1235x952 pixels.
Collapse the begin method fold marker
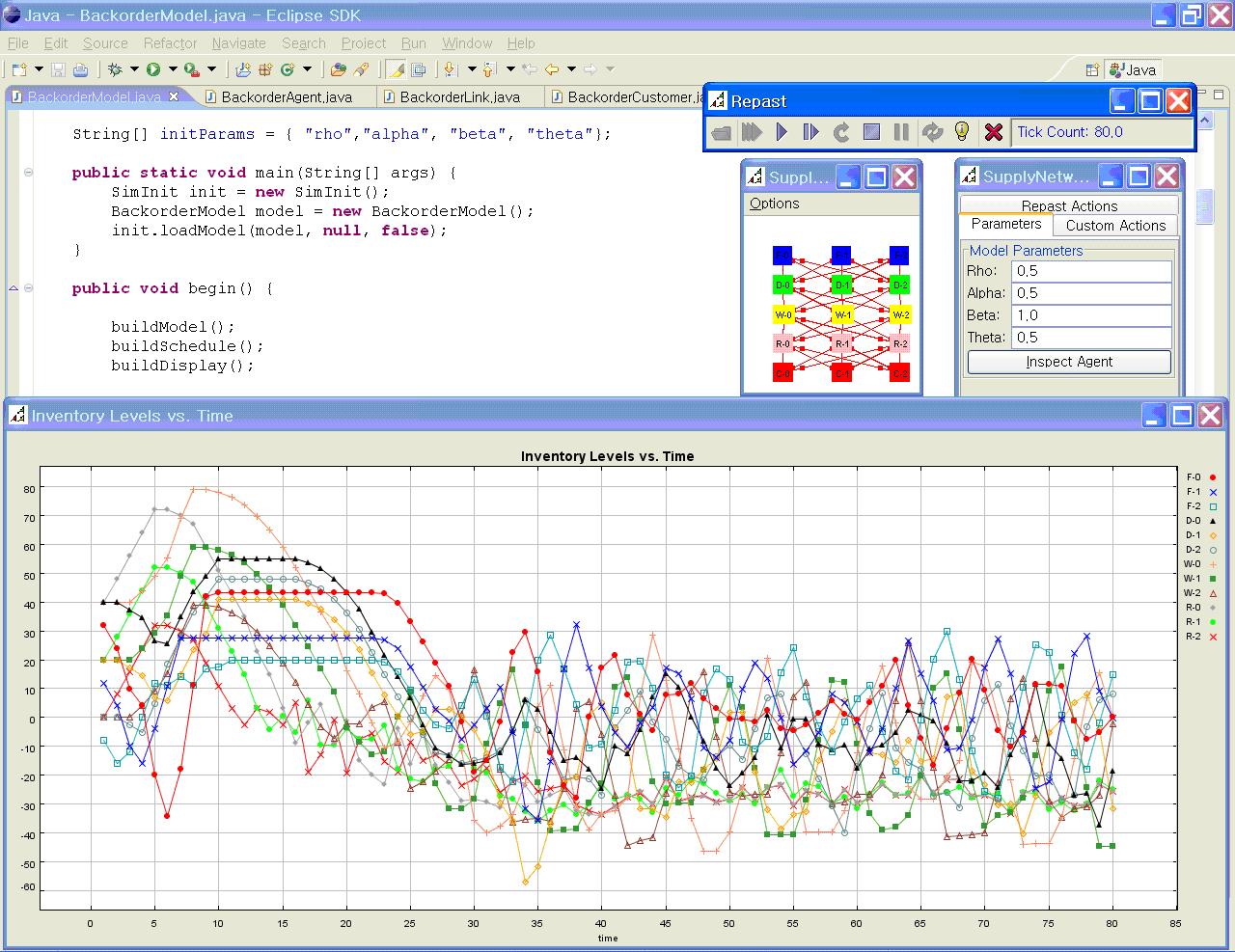28,288
